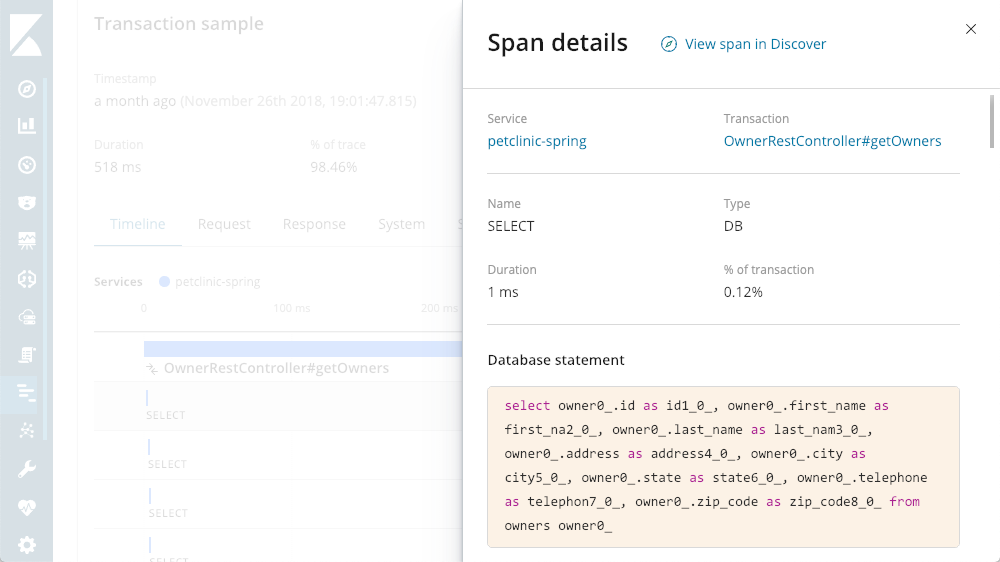Close the Span details flyout
The width and height of the screenshot is (1000, 562).
pyautogui.click(x=971, y=29)
